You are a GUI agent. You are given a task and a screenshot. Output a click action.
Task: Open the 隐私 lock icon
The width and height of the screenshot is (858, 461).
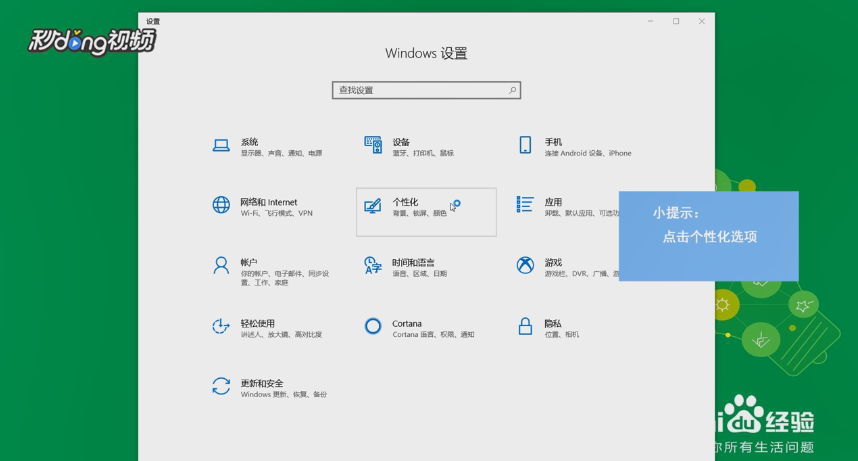coord(525,326)
